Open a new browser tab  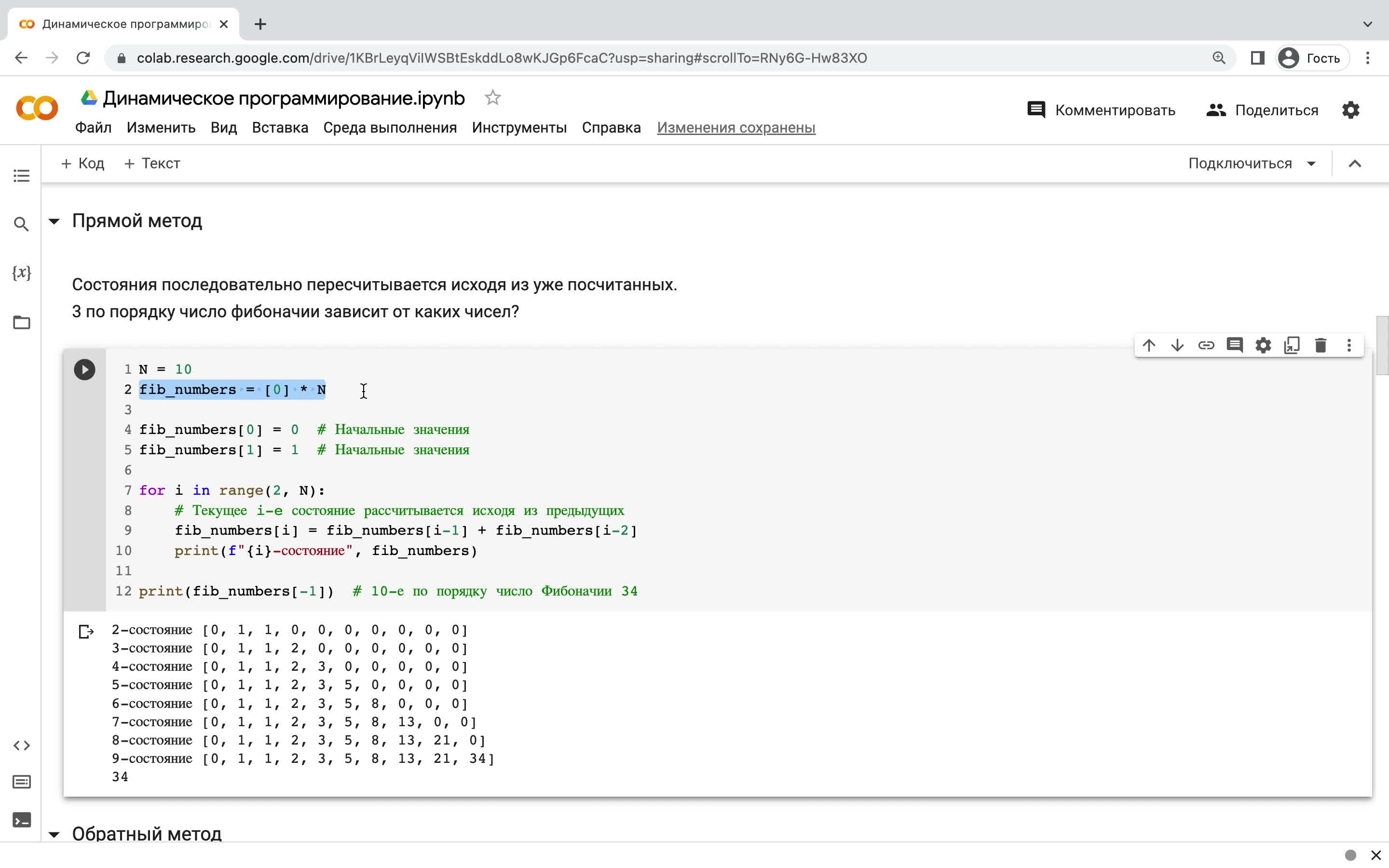[260, 24]
